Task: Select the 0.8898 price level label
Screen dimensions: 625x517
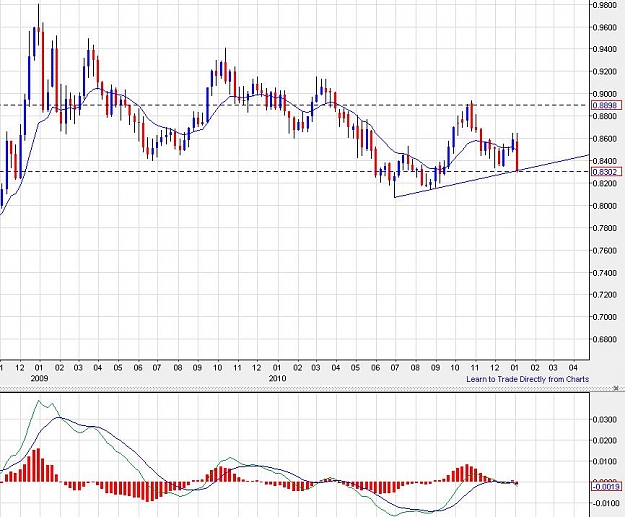Action: click(606, 105)
